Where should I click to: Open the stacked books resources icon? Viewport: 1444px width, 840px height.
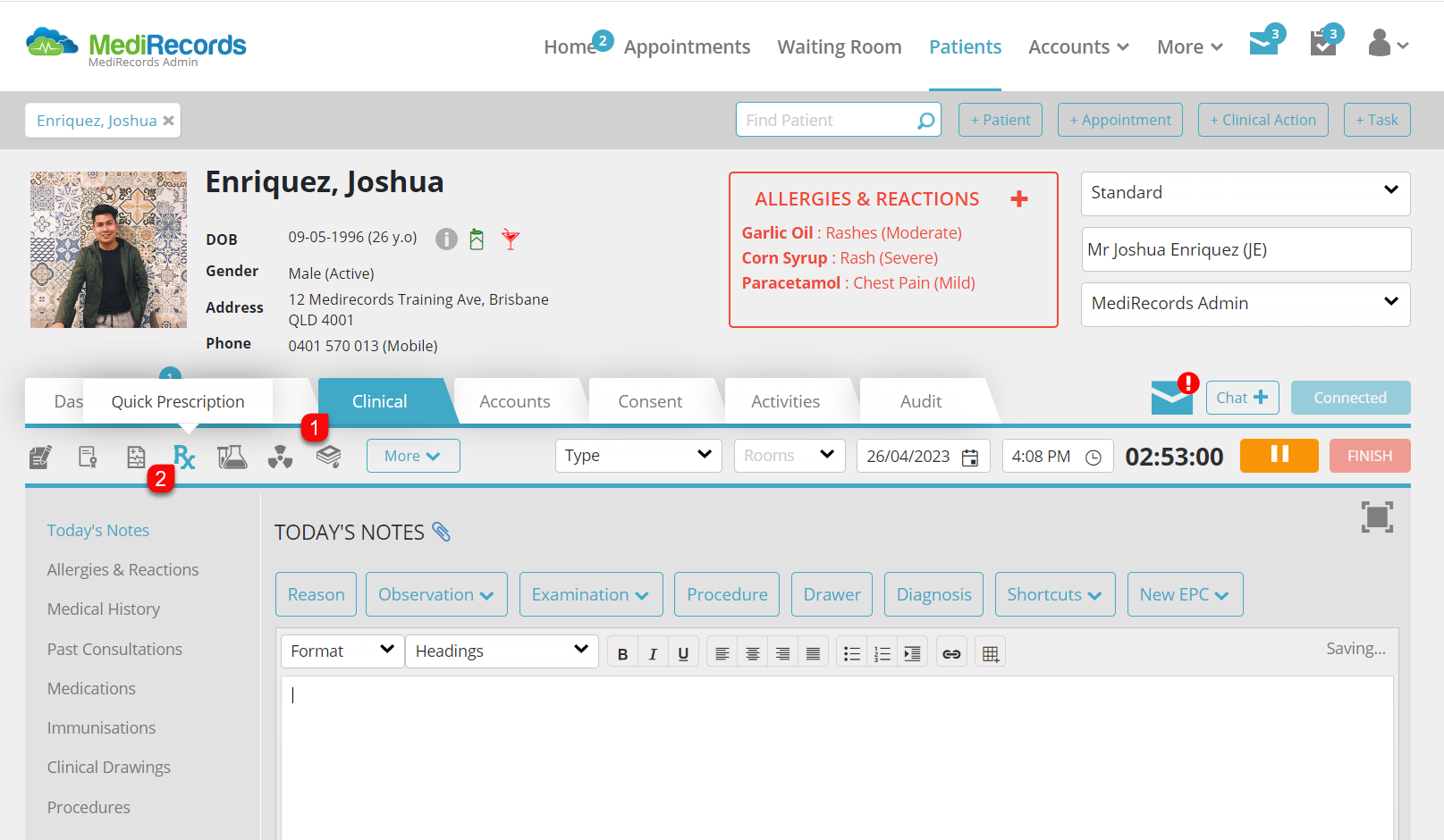tap(328, 457)
